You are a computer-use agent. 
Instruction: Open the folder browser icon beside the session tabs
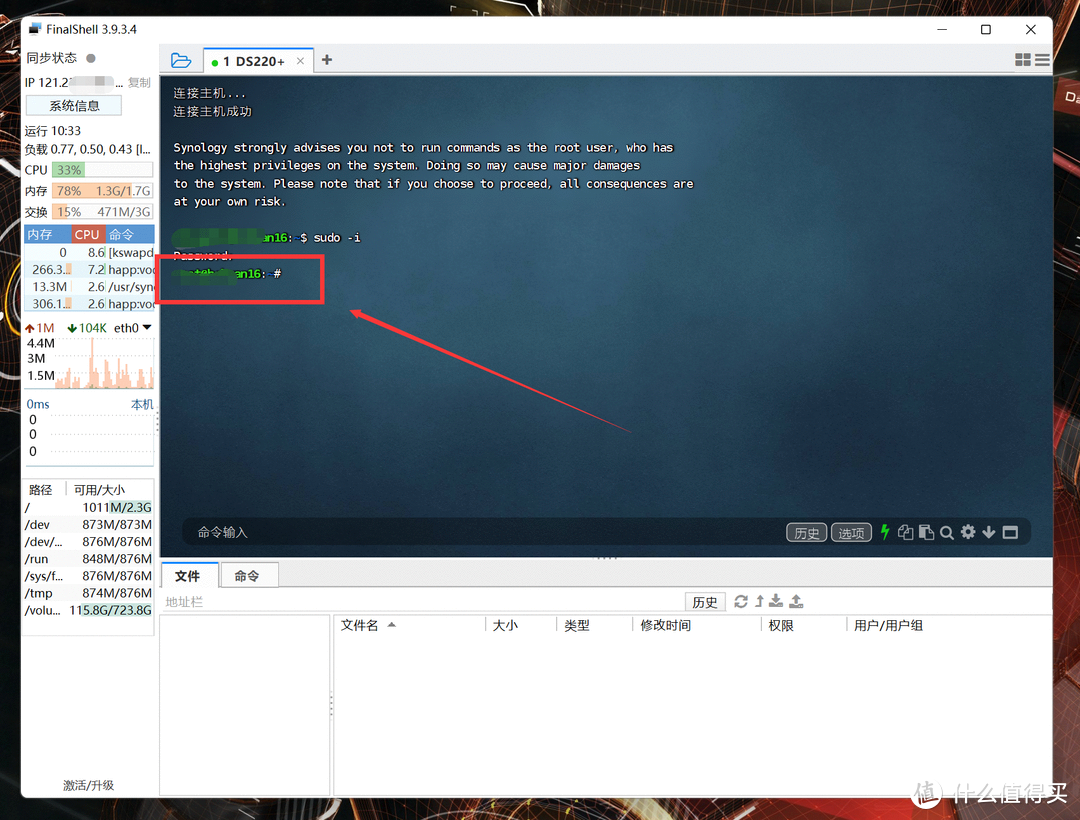point(181,60)
